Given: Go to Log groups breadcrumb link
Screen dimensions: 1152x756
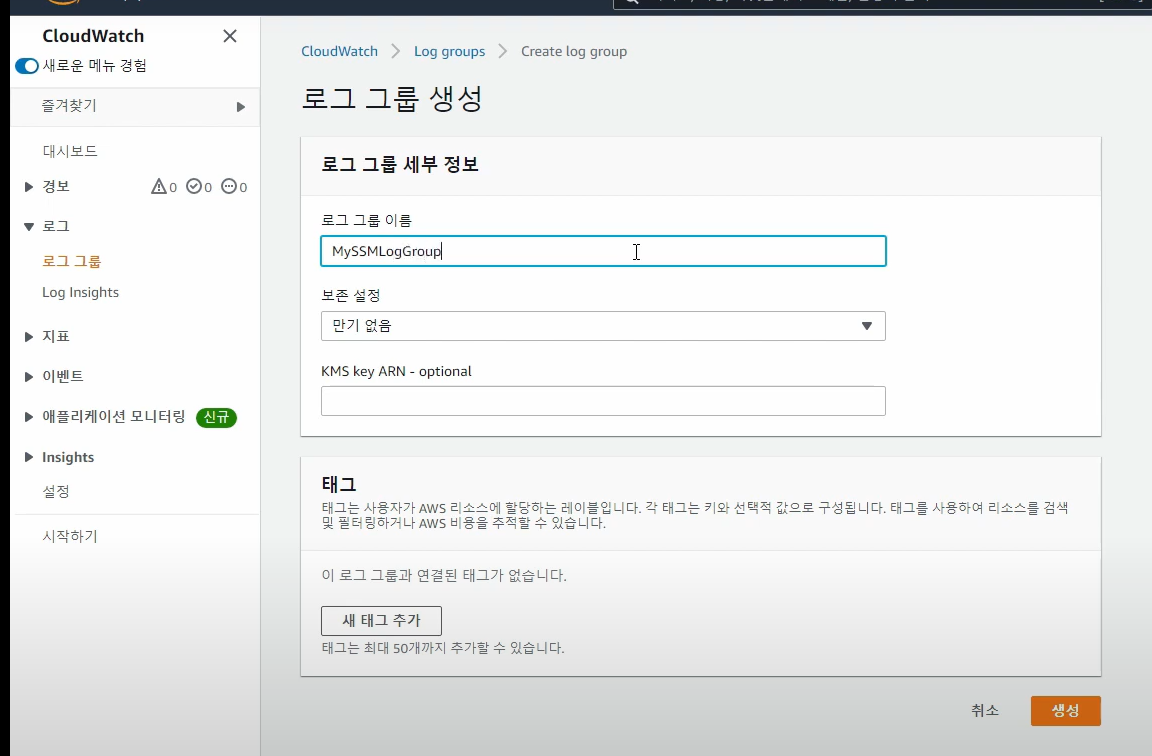Looking at the screenshot, I should [450, 51].
